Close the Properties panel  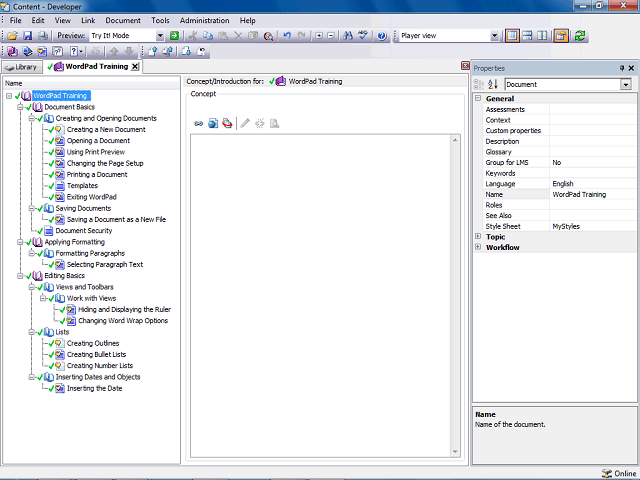631,68
